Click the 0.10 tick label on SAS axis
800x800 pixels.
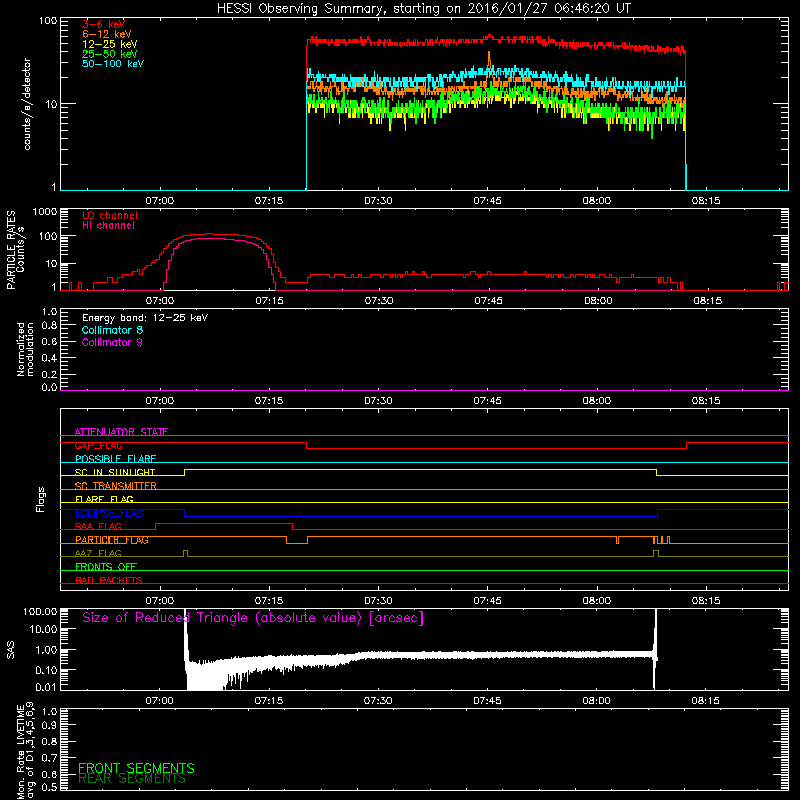coord(46,670)
